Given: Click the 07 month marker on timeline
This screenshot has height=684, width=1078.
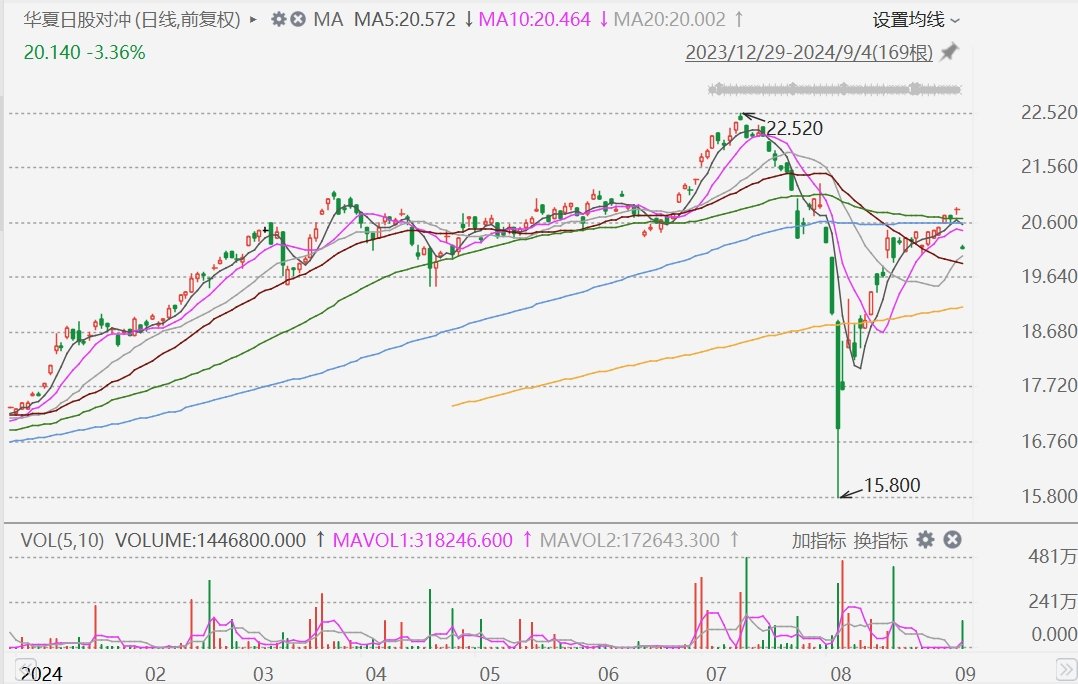Looking at the screenshot, I should click(715, 673).
